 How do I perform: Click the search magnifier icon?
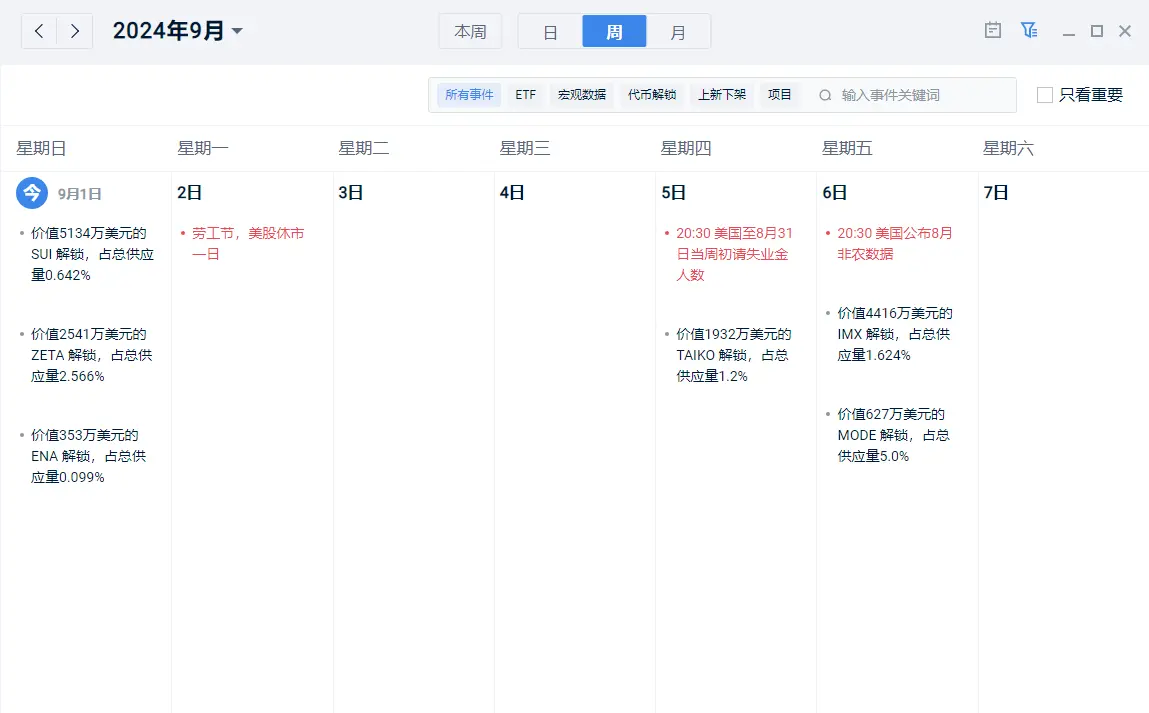(825, 95)
